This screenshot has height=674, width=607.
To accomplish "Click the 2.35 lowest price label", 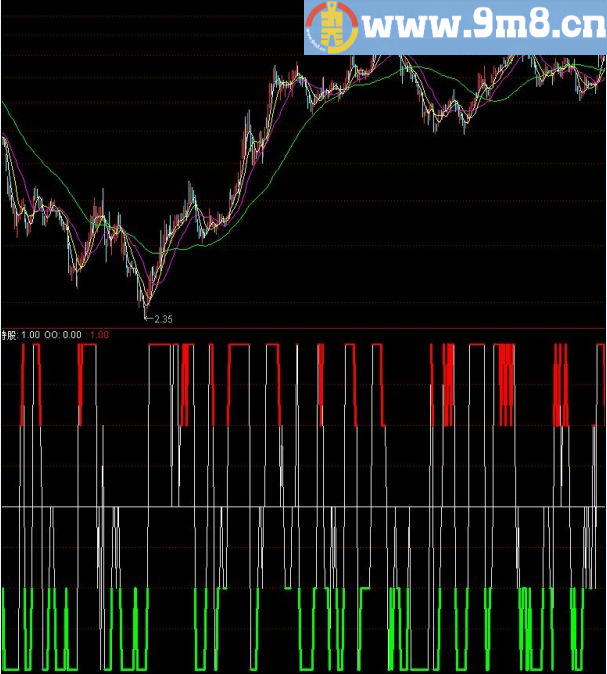I will click(x=163, y=319).
